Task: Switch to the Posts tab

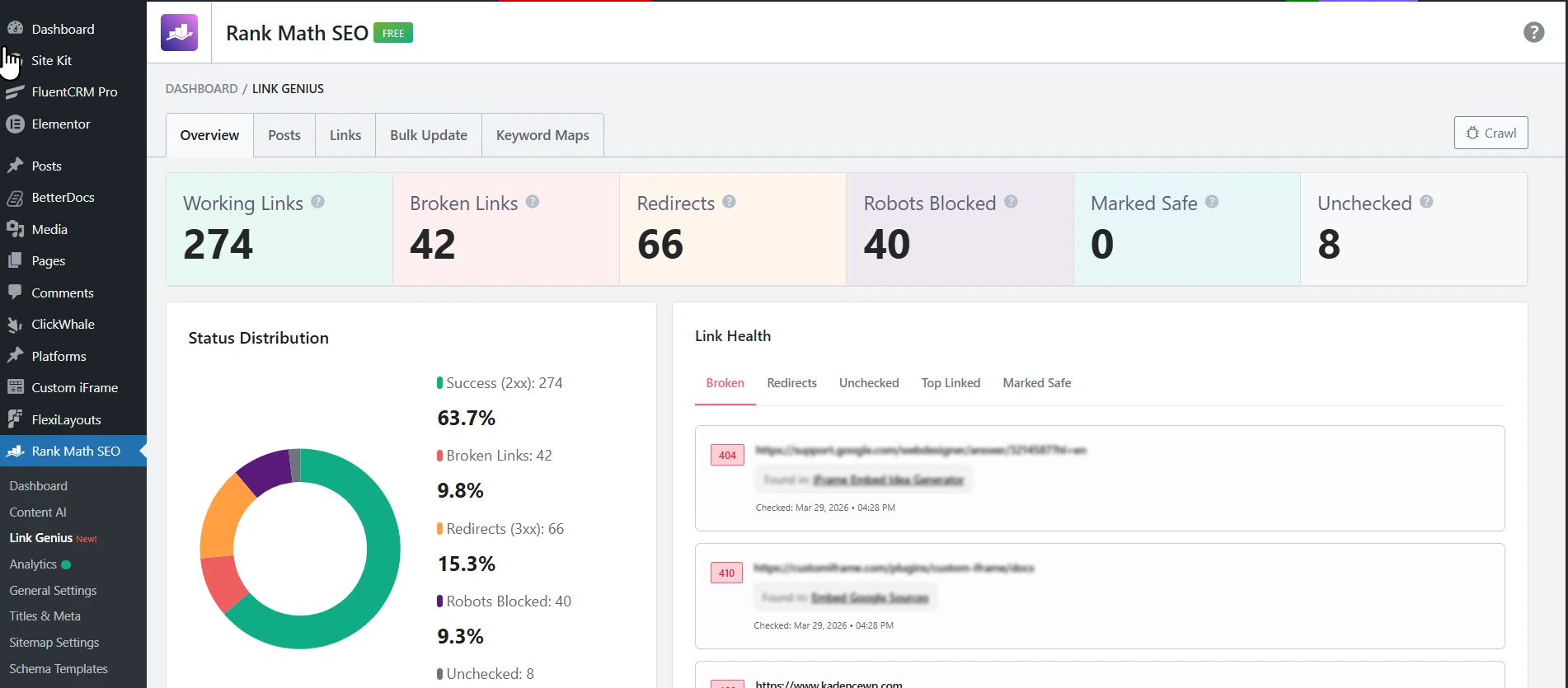Action: click(x=284, y=135)
